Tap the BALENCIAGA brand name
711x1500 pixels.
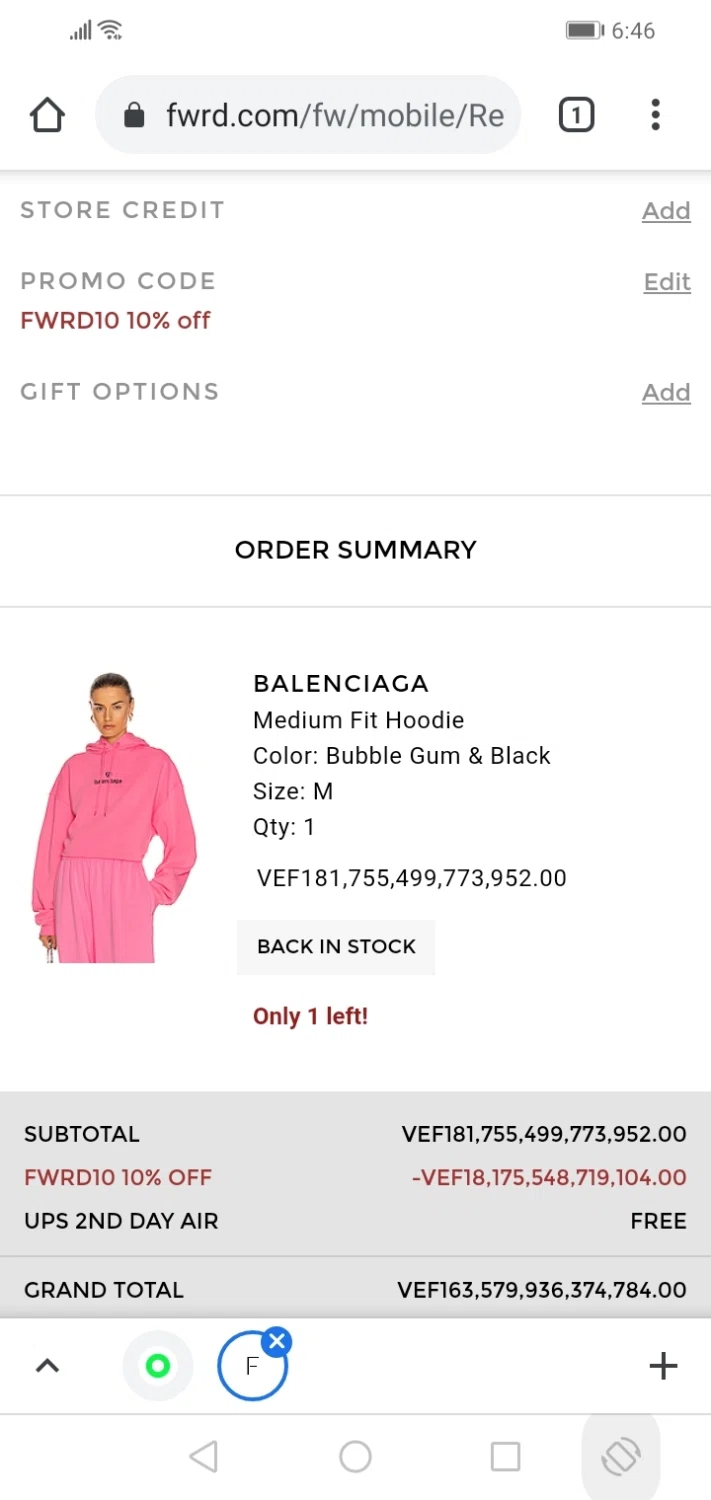341,684
